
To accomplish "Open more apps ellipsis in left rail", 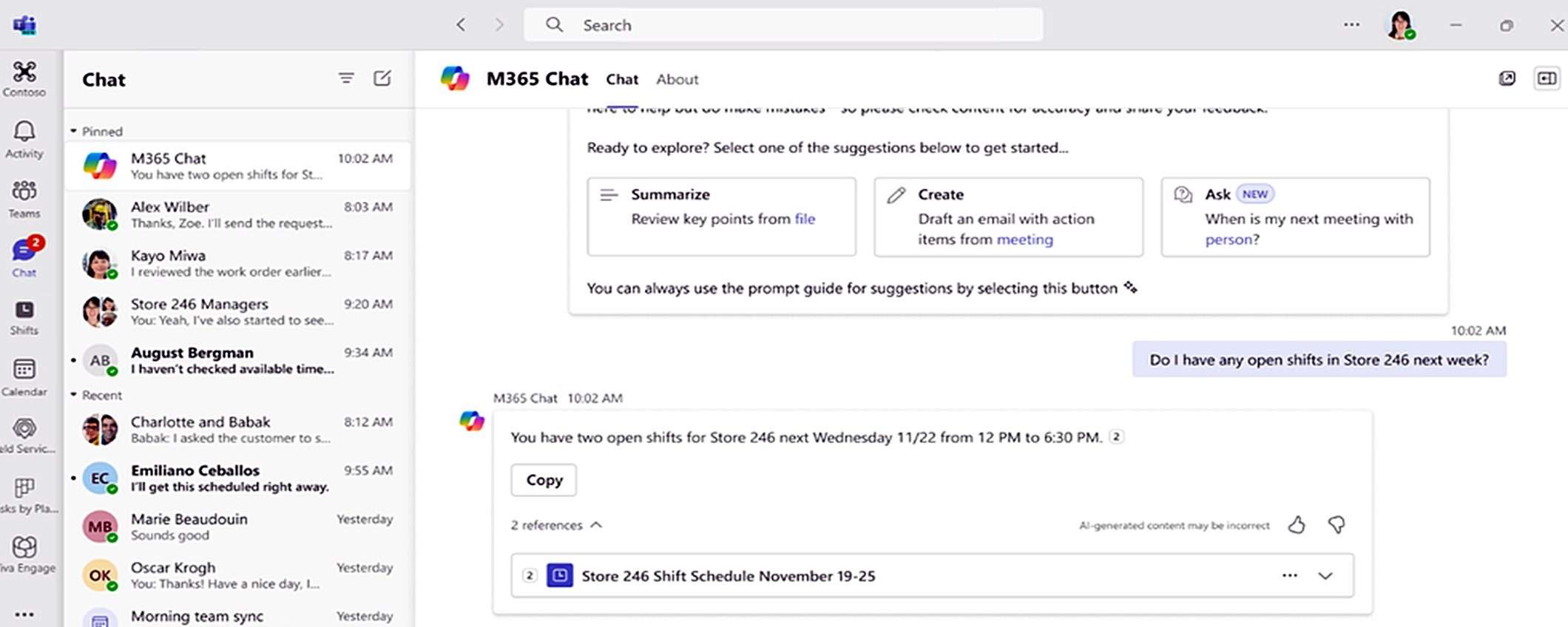I will click(x=24, y=614).
